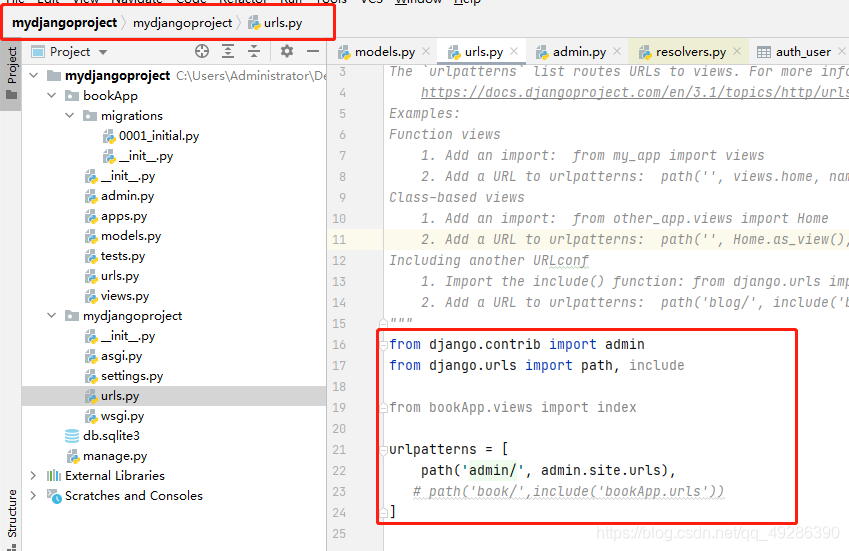Select db.sqlite3 database file
The height and width of the screenshot is (551, 849).
102,436
